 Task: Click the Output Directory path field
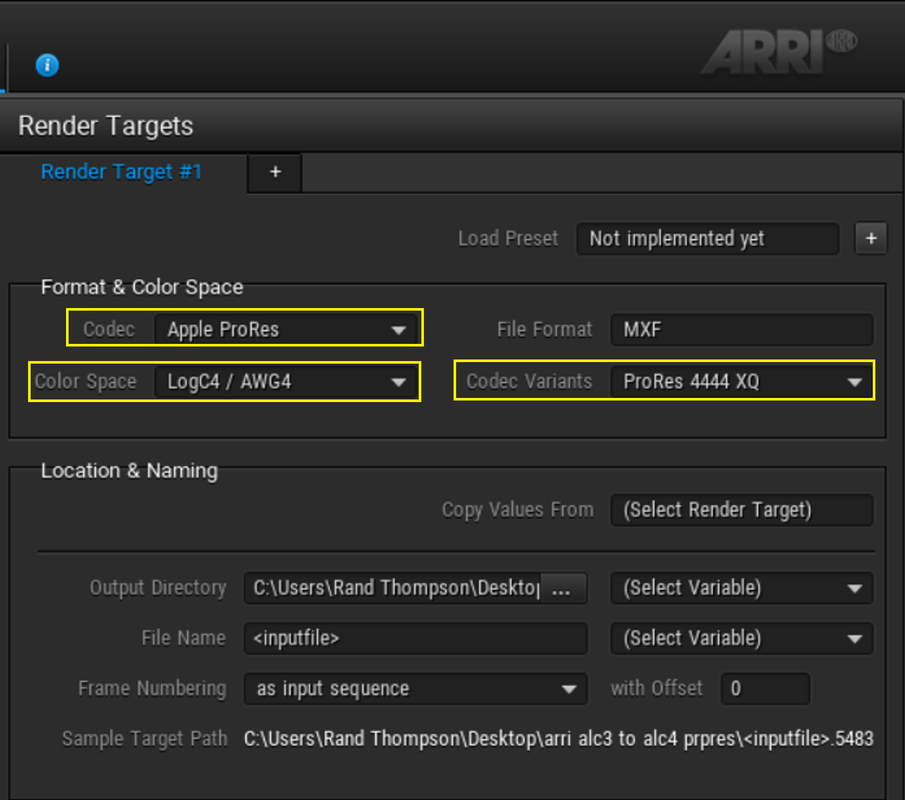click(393, 588)
